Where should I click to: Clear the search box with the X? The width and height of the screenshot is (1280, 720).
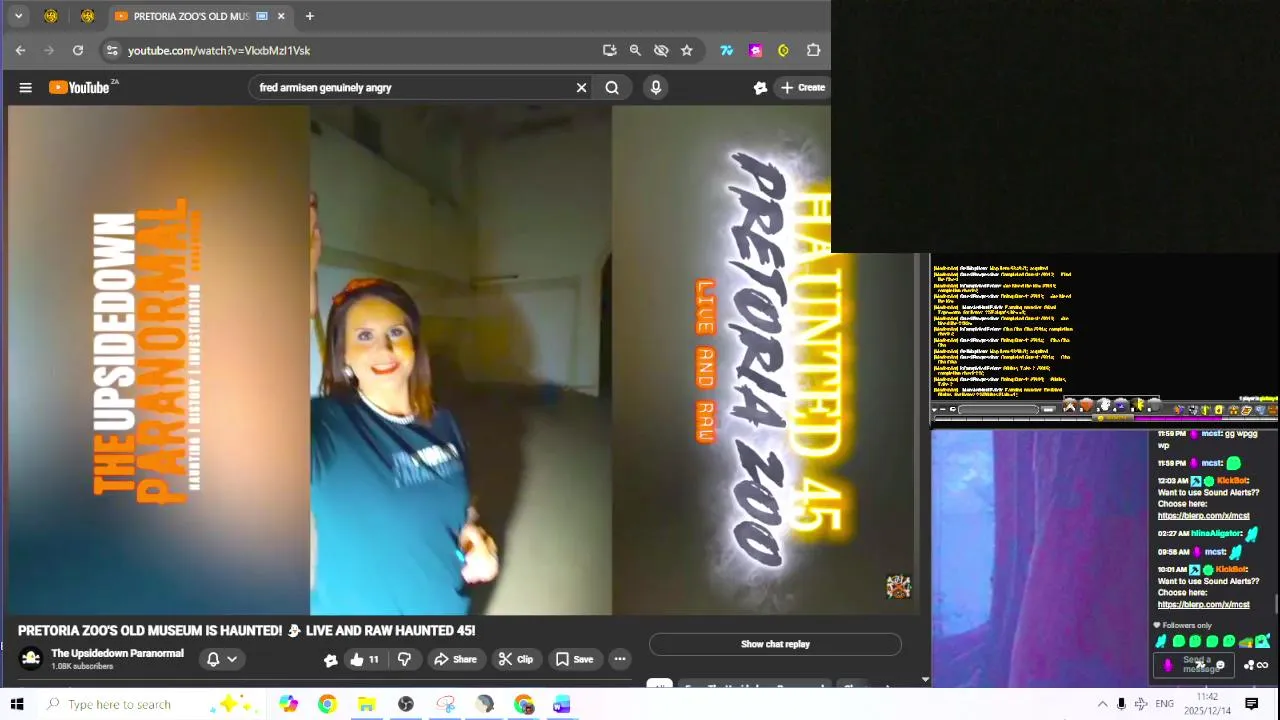581,88
